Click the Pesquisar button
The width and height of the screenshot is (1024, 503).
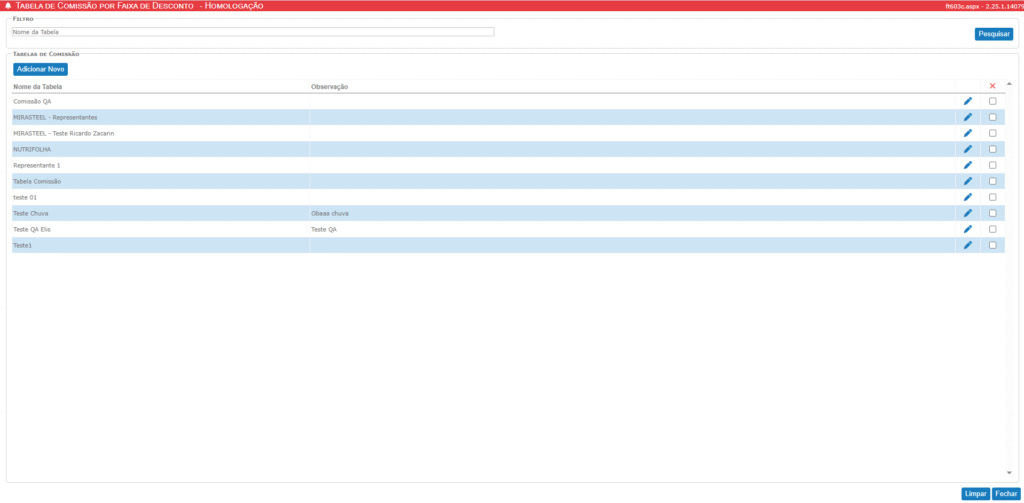pos(993,34)
